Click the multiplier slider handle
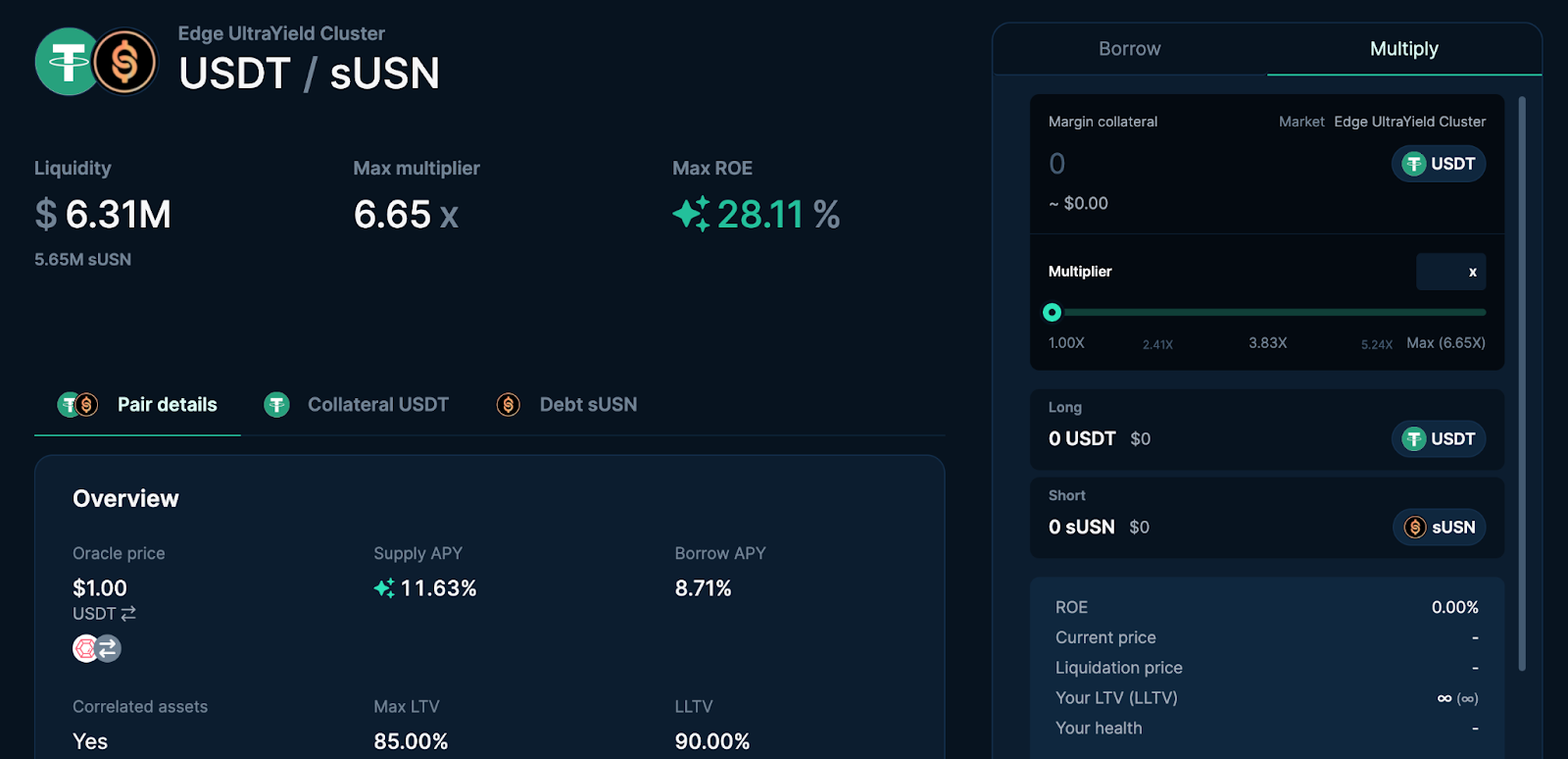1568x759 pixels. 1053,313
